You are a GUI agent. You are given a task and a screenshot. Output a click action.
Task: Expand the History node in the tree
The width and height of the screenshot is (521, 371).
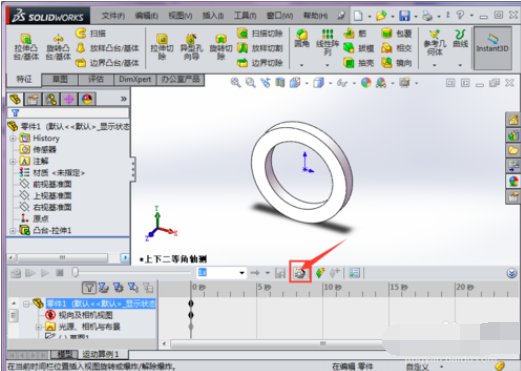[x=13, y=138]
